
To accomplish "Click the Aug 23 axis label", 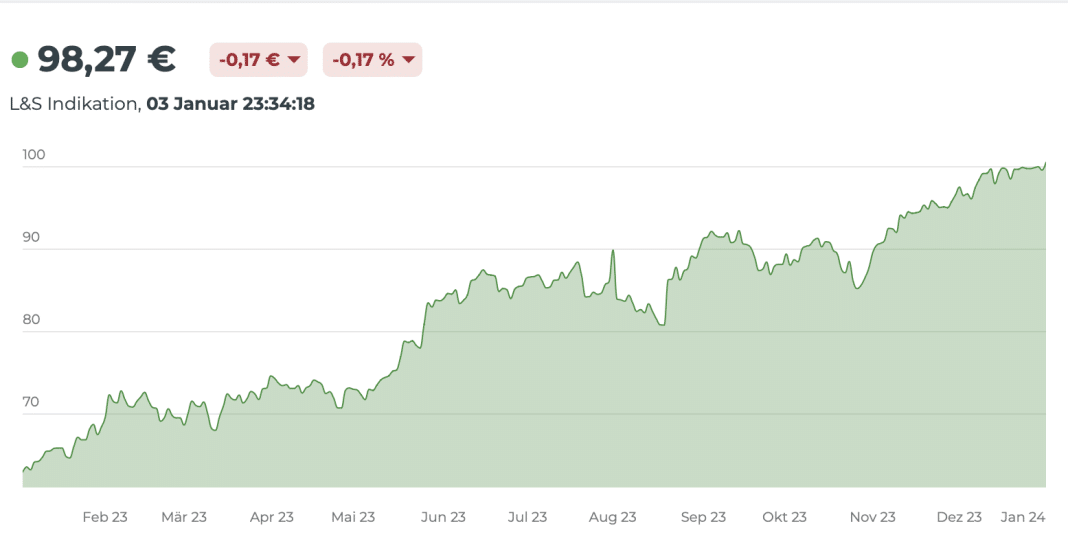I will coord(613,517).
